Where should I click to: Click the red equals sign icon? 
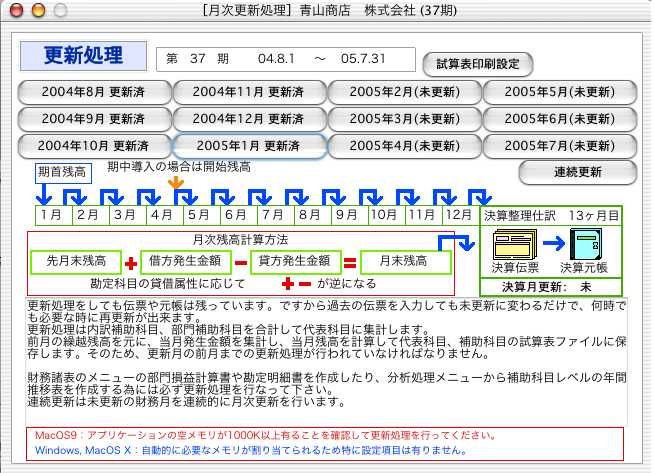[x=350, y=264]
